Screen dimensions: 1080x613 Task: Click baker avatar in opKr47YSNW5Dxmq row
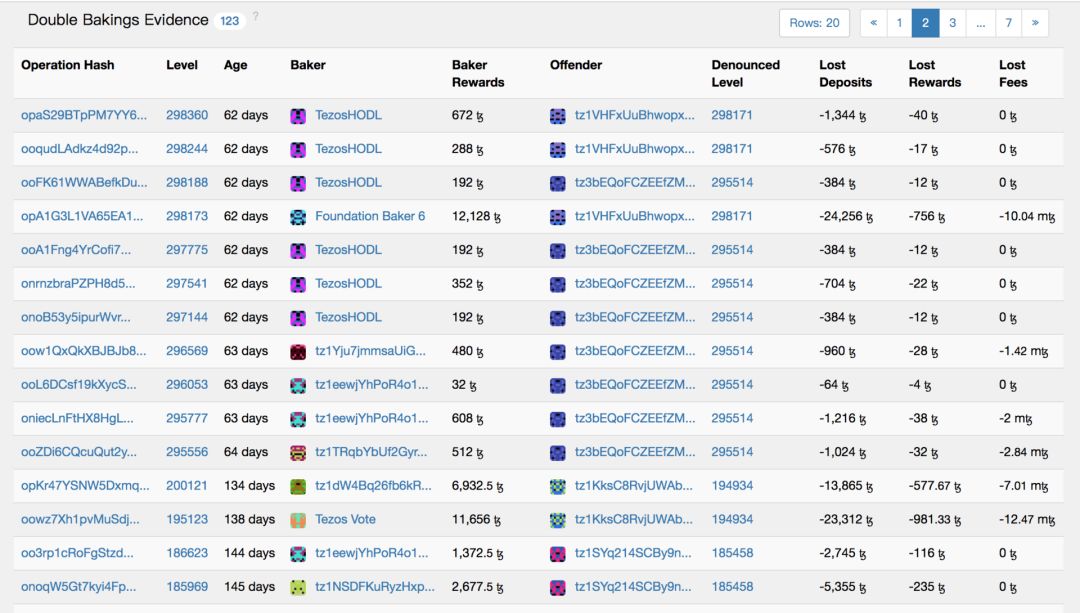point(298,487)
